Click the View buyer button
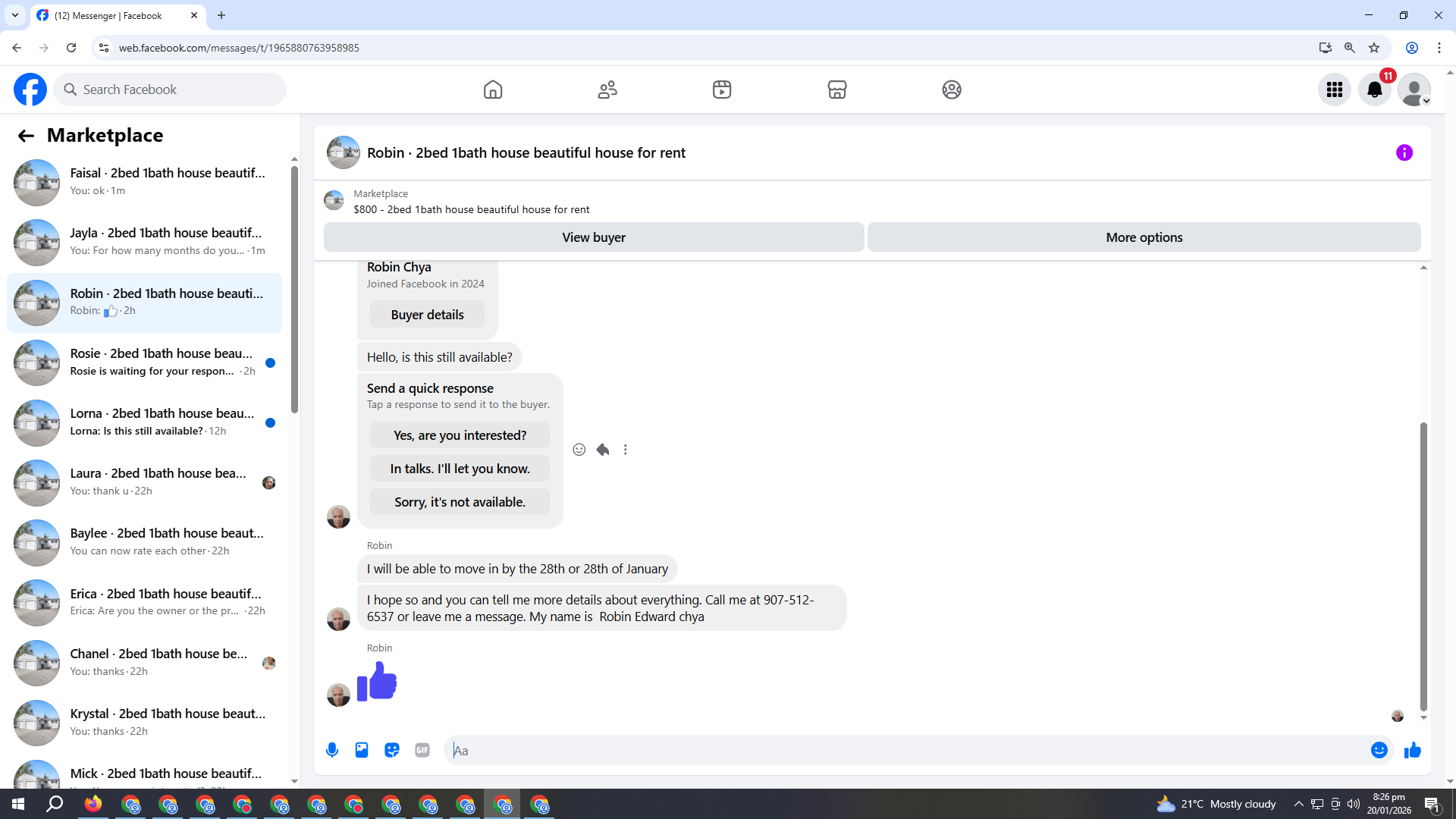 coord(594,237)
